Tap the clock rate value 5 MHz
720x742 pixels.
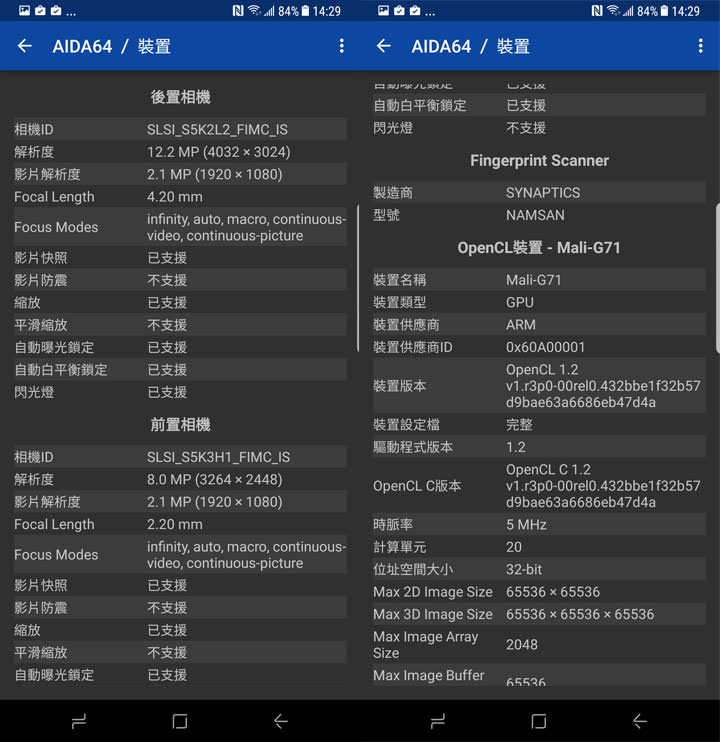(526, 524)
